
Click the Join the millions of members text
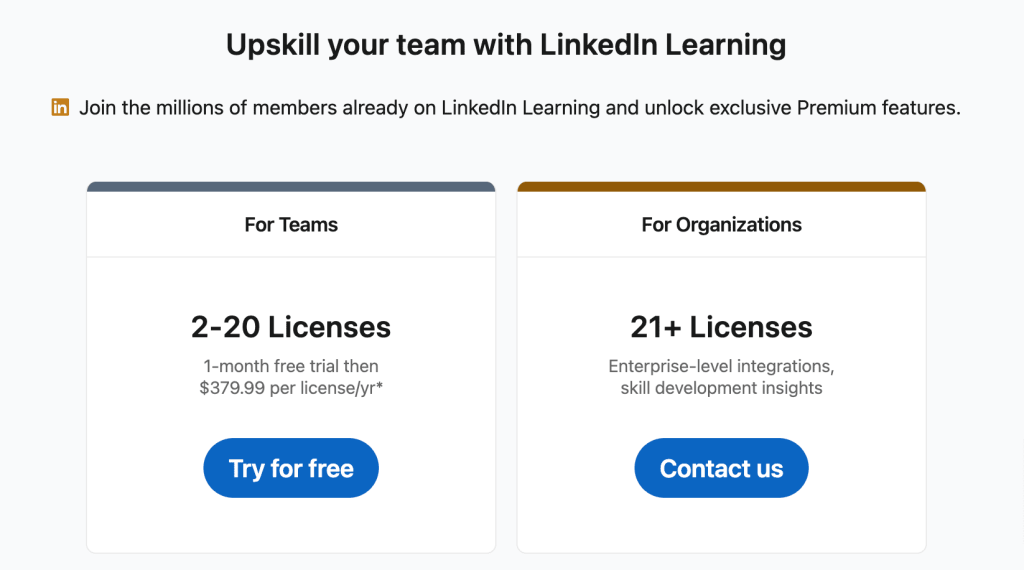[520, 108]
